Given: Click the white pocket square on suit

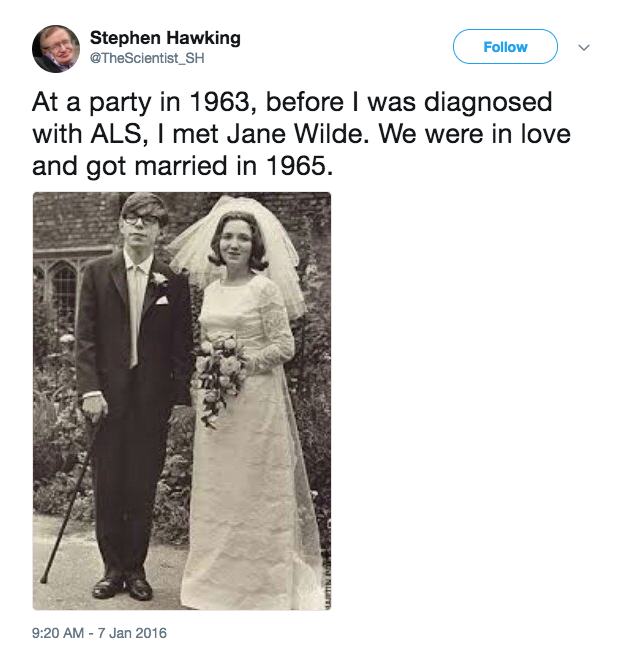Looking at the screenshot, I should [x=162, y=300].
